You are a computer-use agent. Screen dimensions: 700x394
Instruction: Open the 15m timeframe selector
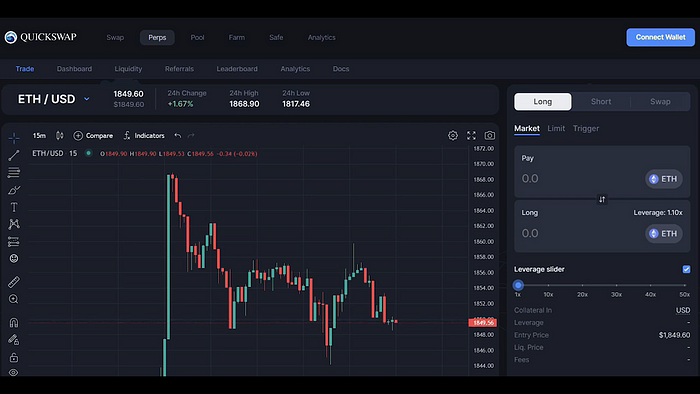pyautogui.click(x=39, y=136)
